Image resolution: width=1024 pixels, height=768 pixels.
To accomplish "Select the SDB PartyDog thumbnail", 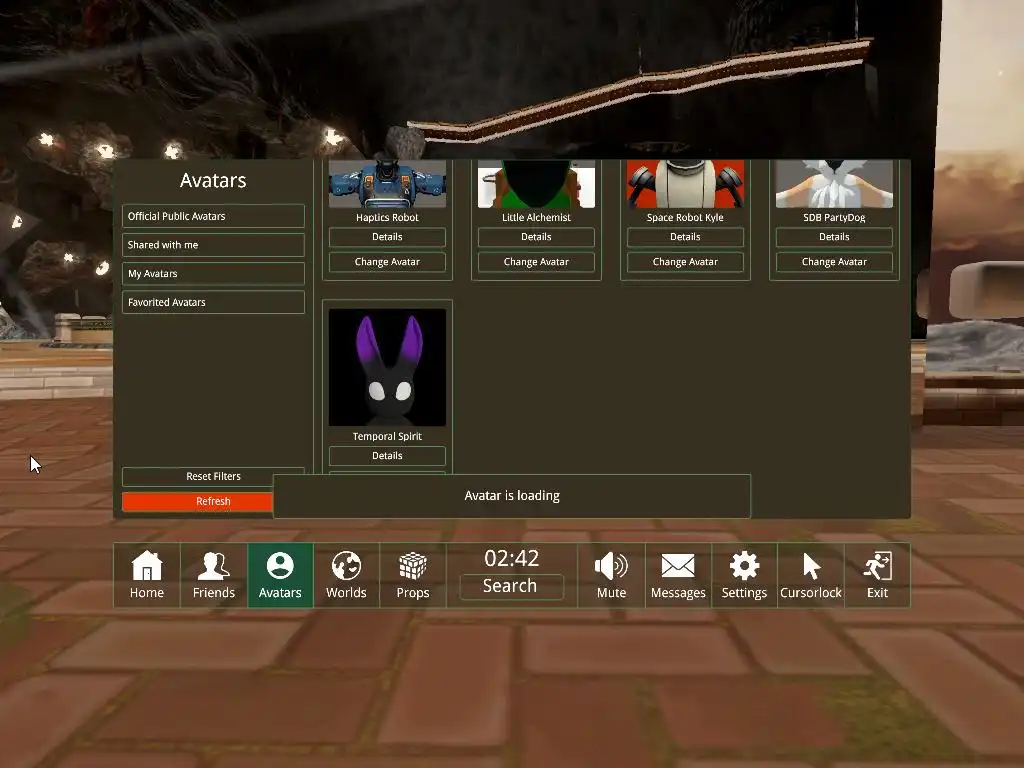I will 834,184.
